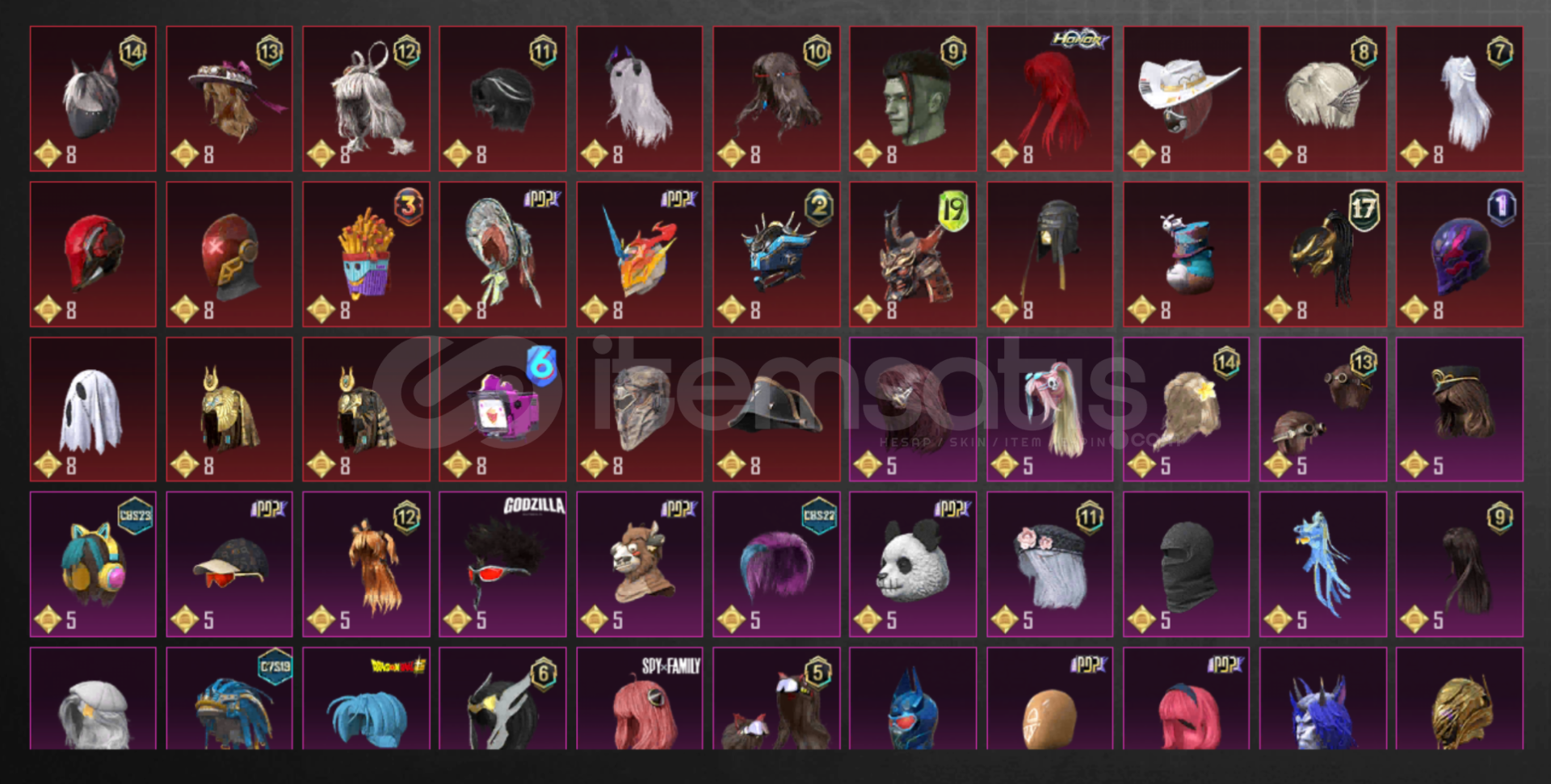Choose the pink TV head item tagged 6

tap(502, 409)
